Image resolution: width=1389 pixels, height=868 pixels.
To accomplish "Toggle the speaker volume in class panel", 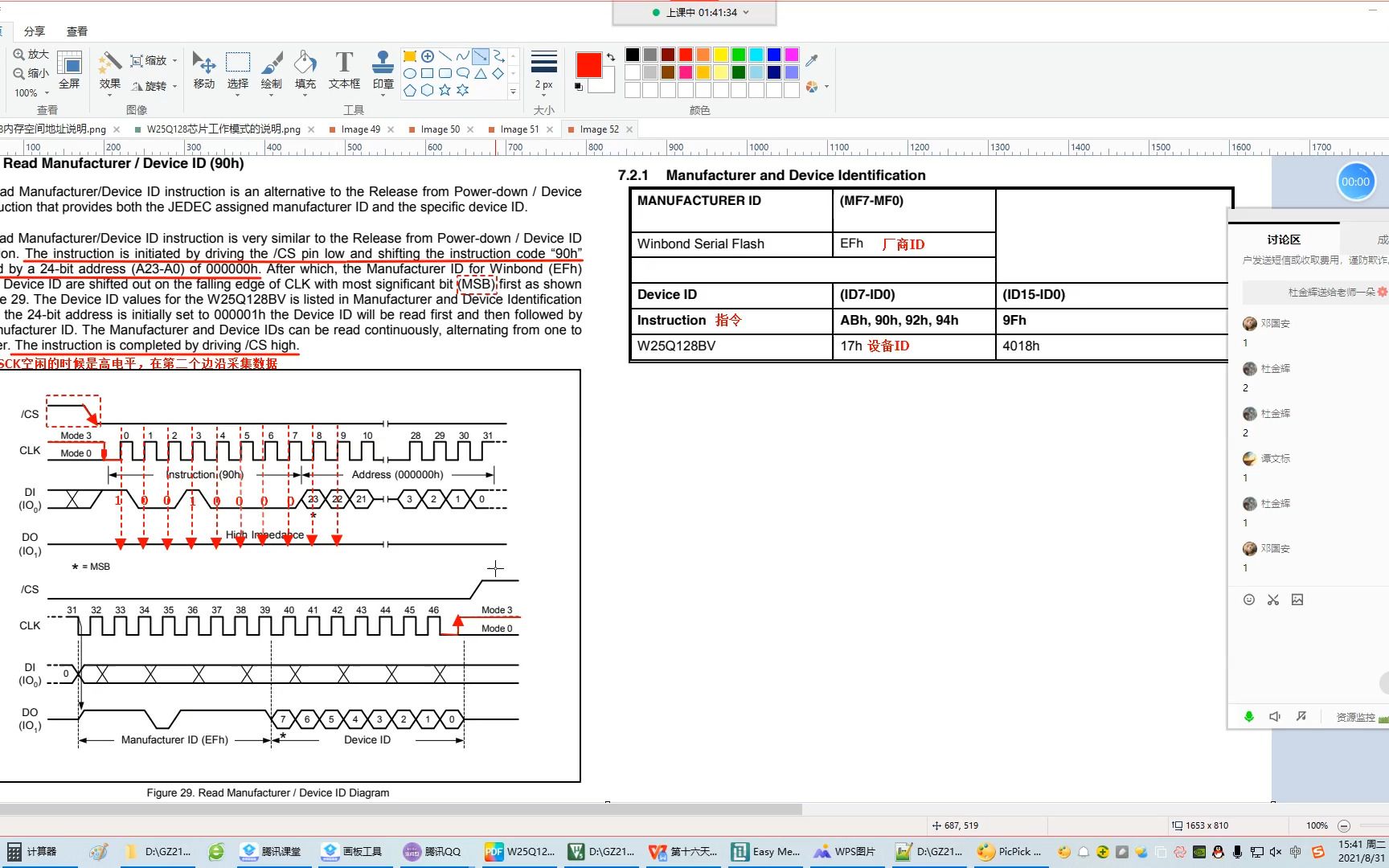I will (1275, 716).
